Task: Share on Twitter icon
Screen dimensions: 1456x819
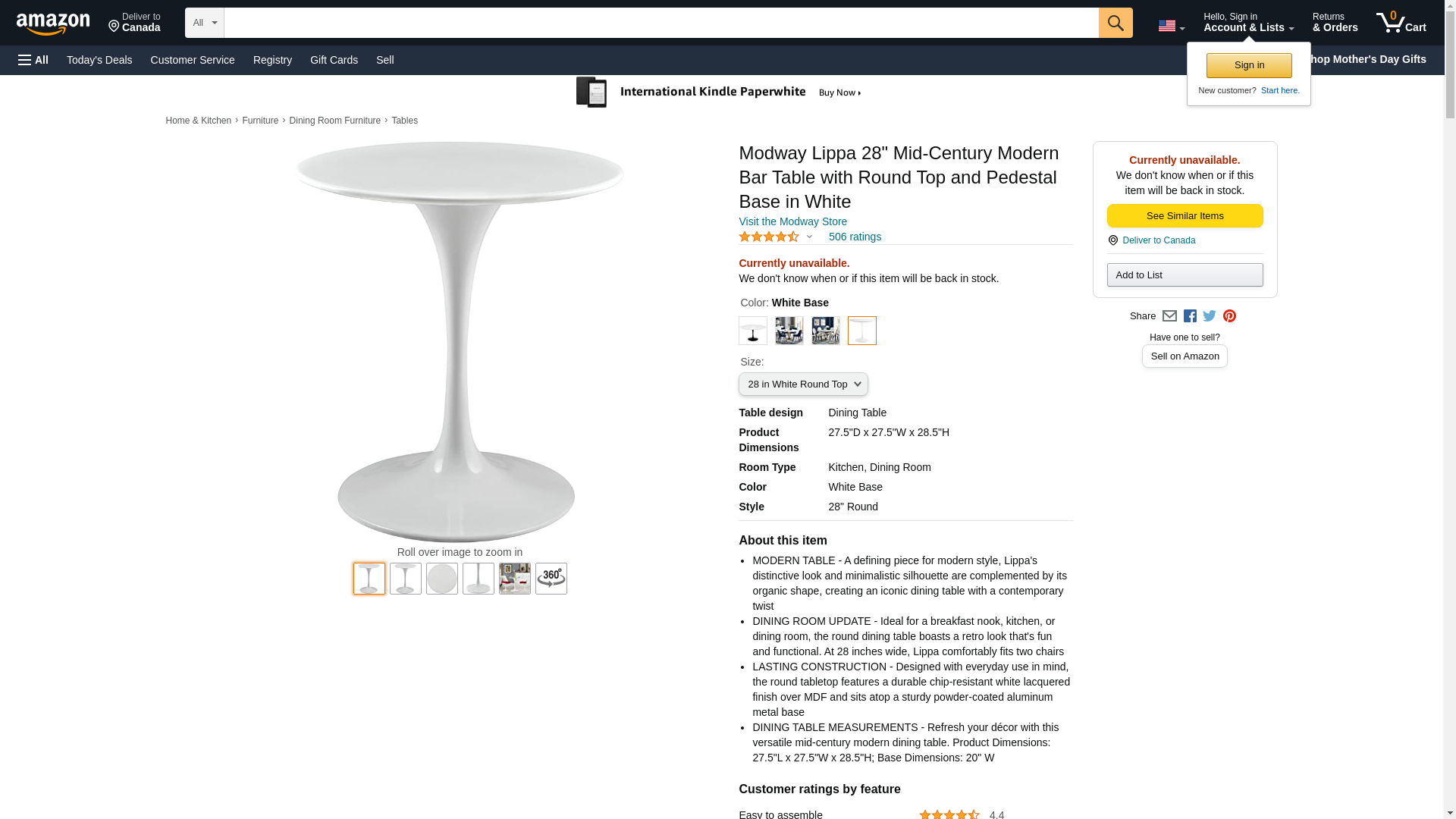Action: tap(1210, 316)
